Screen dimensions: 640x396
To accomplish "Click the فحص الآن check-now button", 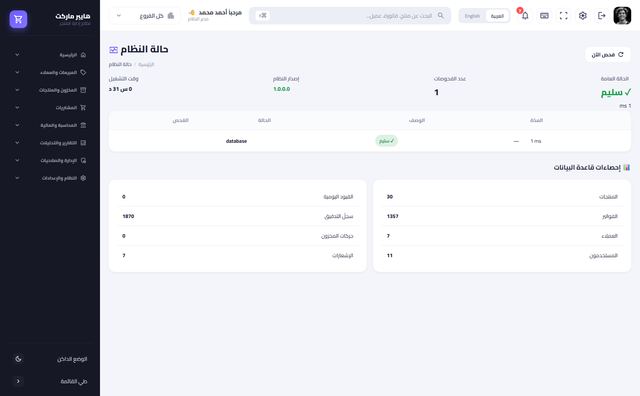I will [607, 54].
